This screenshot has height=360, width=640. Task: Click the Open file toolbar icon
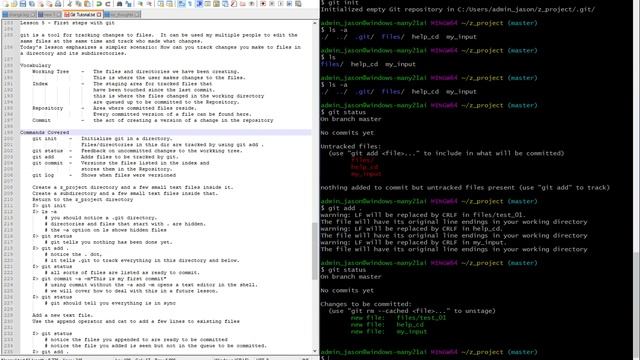coord(14,4)
